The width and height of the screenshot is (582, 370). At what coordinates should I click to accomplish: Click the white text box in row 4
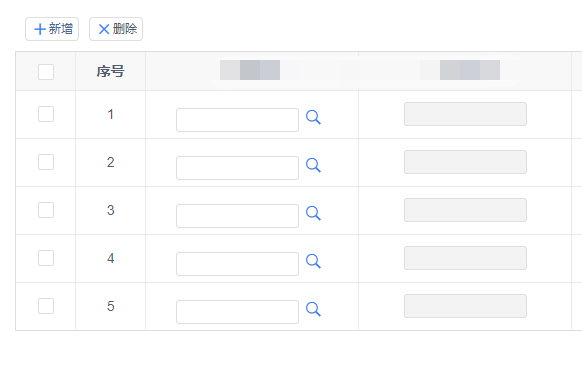pyautogui.click(x=238, y=264)
